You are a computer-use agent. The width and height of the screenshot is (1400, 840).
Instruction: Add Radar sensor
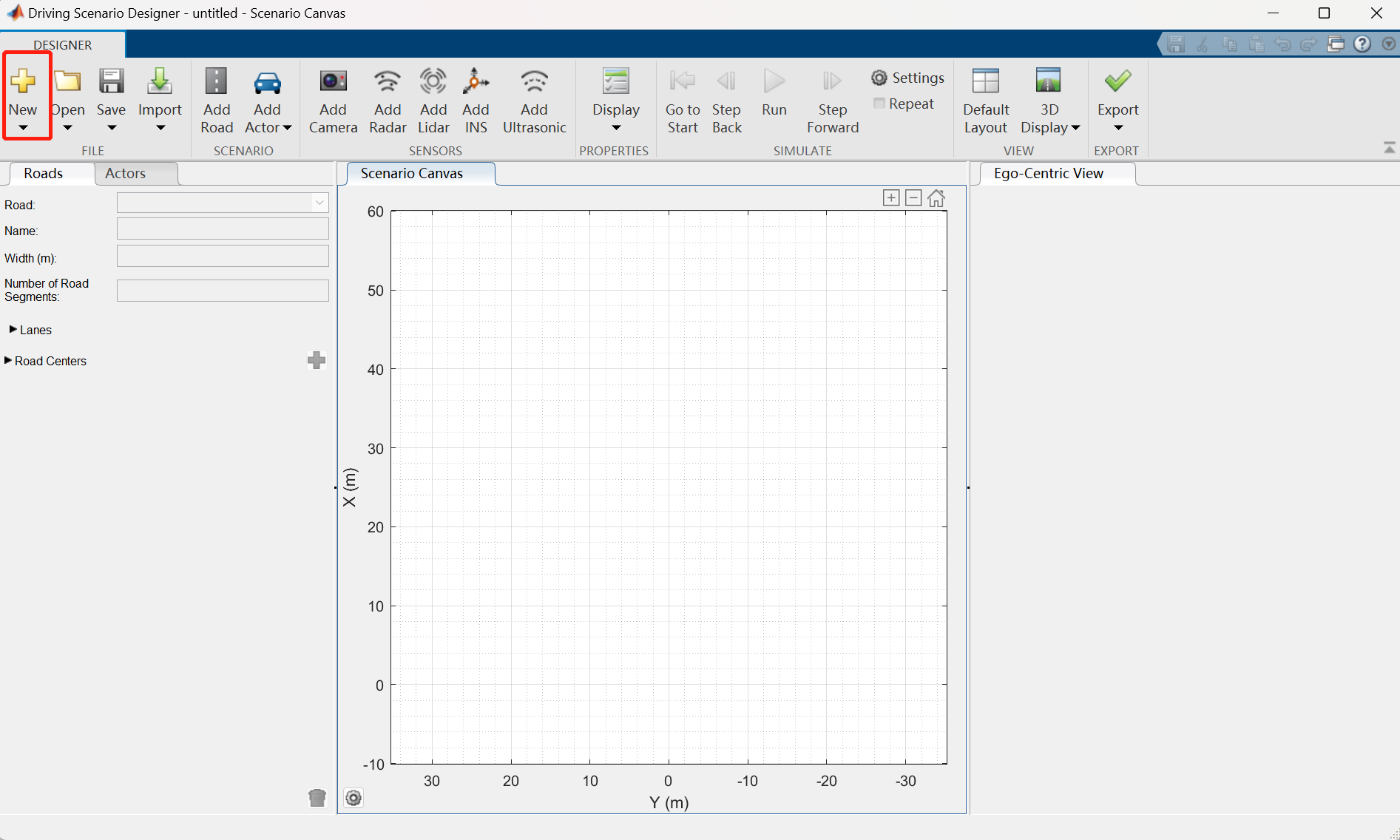pyautogui.click(x=388, y=101)
